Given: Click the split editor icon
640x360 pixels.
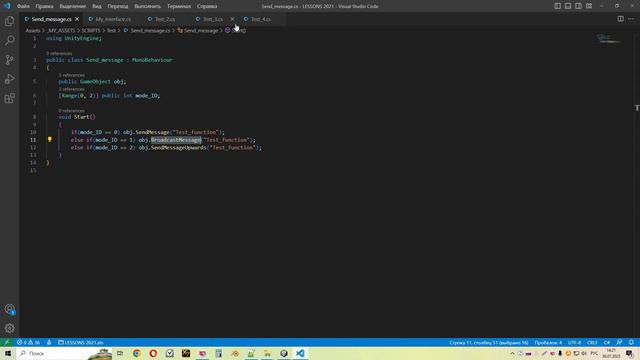Looking at the screenshot, I should click(620, 19).
